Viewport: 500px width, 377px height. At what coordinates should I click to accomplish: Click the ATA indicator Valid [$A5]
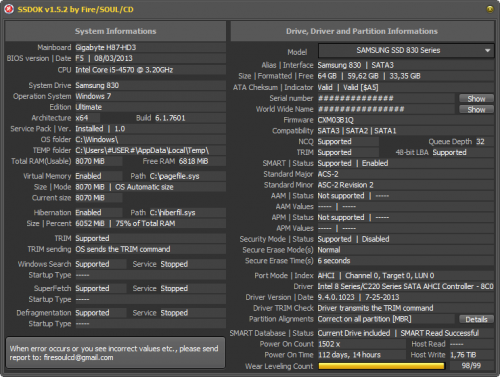361,87
